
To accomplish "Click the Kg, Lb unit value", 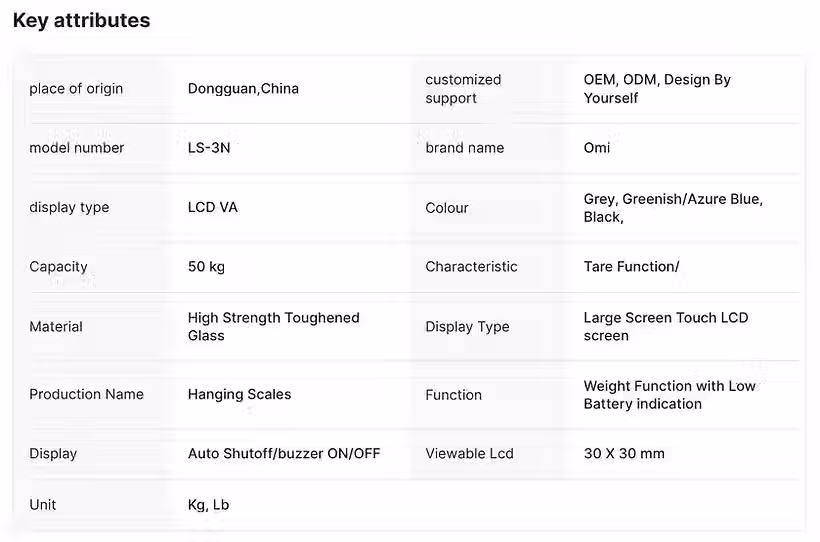I will [208, 505].
